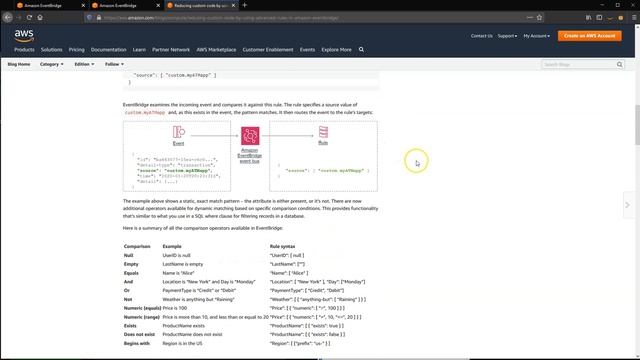Click the Rule label link in diagram

coord(323,143)
